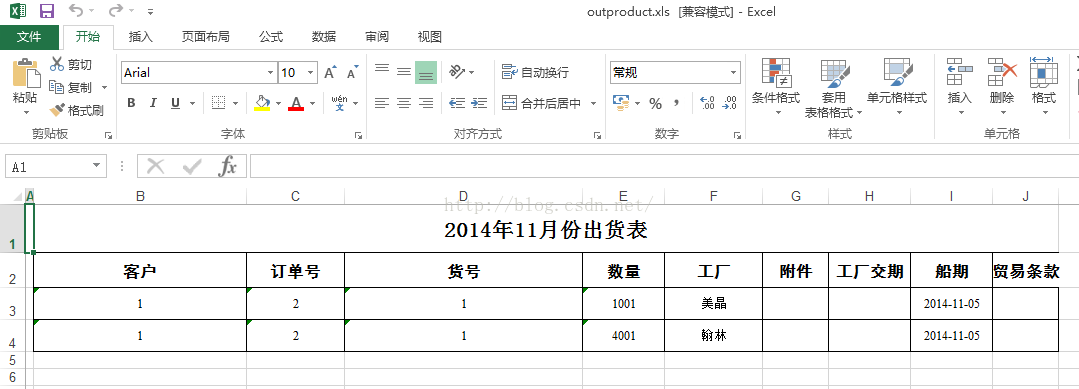The width and height of the screenshot is (1079, 389).
Task: Switch to the Insert 插入 tab
Action: pyautogui.click(x=140, y=37)
